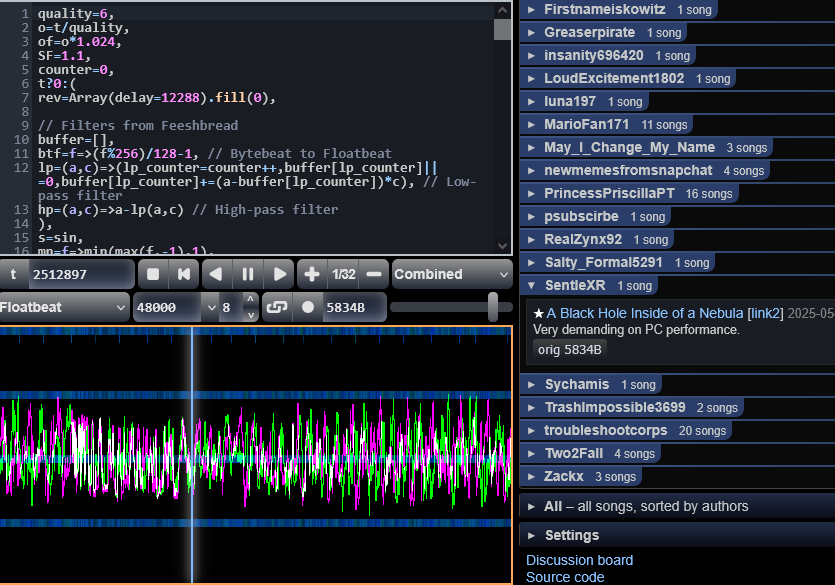Expand troubleshootcorps song list
This screenshot has width=835, height=585.
click(604, 430)
